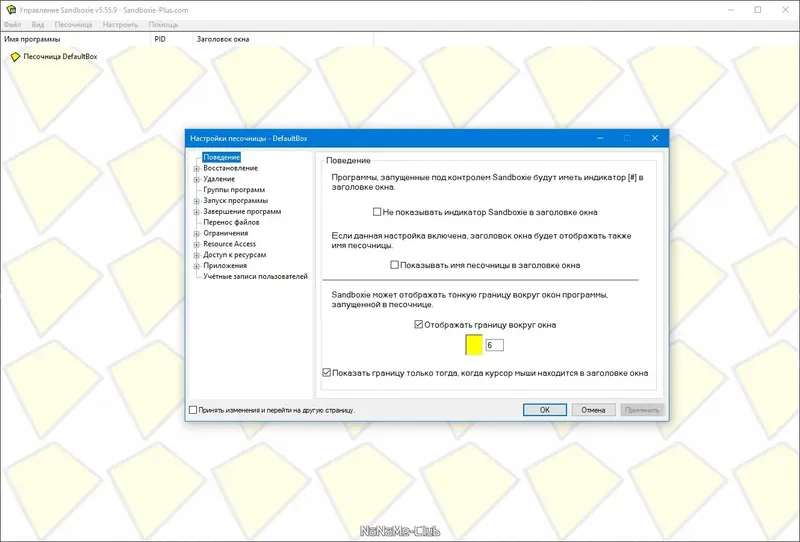This screenshot has width=800, height=542.
Task: Open the Файл menu
Action: click(13, 24)
